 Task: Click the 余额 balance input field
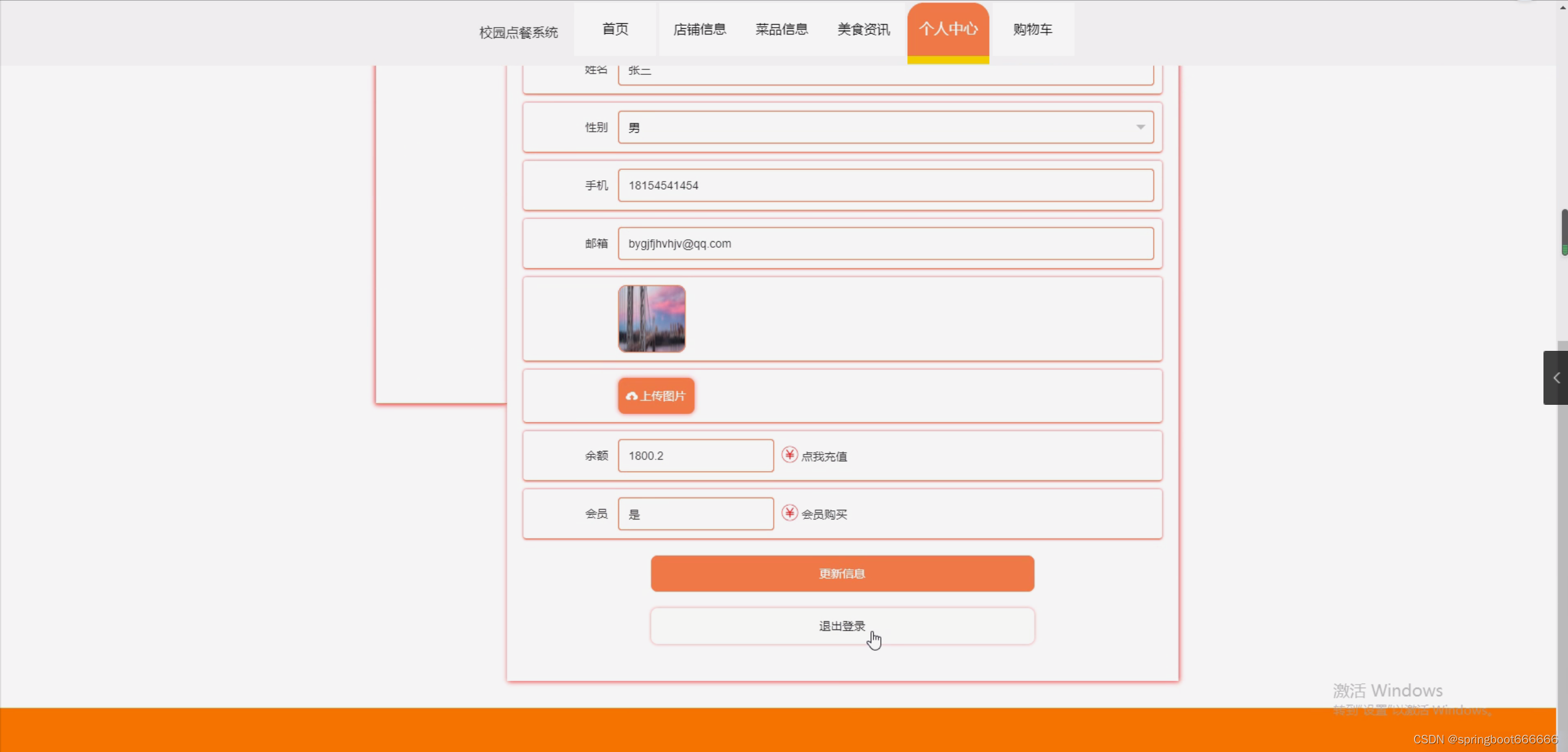(695, 456)
